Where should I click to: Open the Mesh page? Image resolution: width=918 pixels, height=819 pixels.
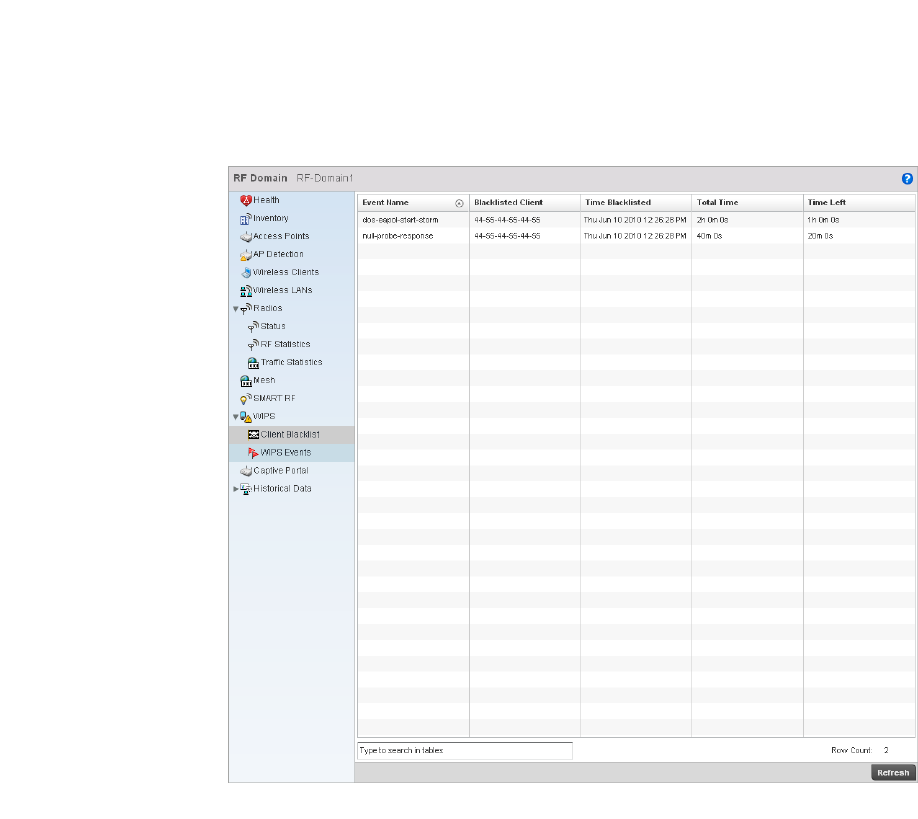[264, 381]
